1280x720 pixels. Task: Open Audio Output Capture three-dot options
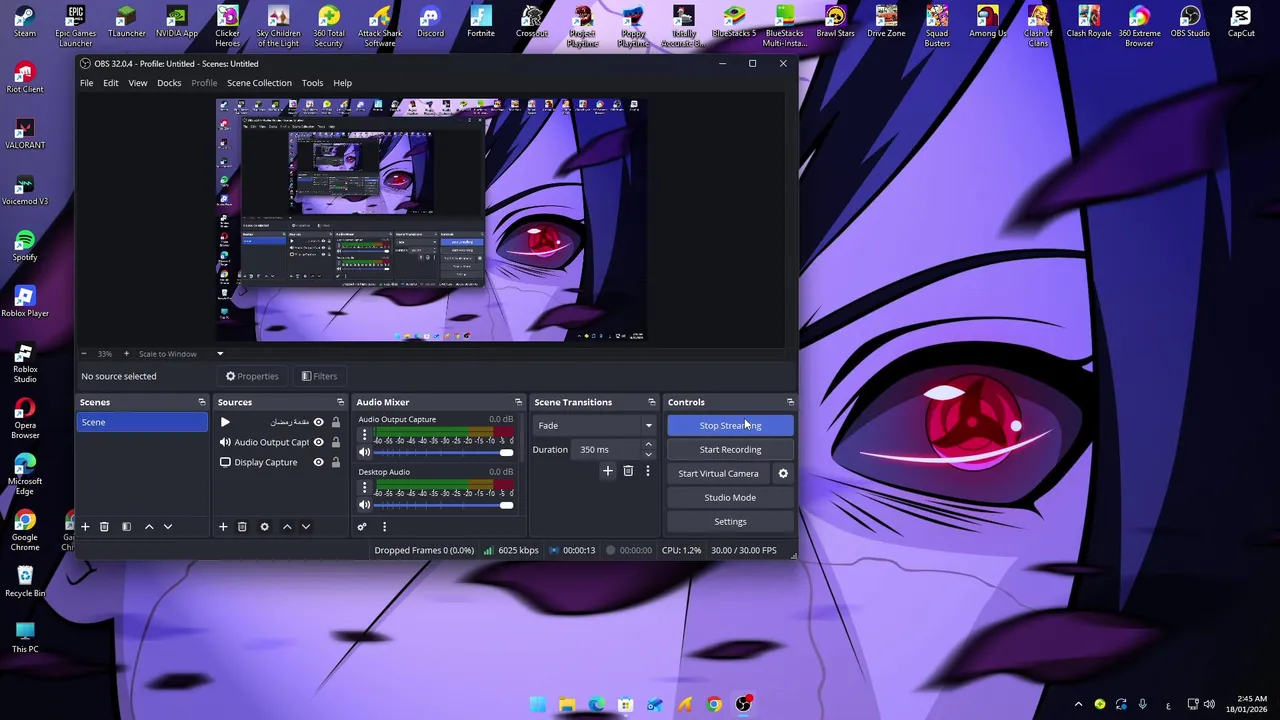364,436
